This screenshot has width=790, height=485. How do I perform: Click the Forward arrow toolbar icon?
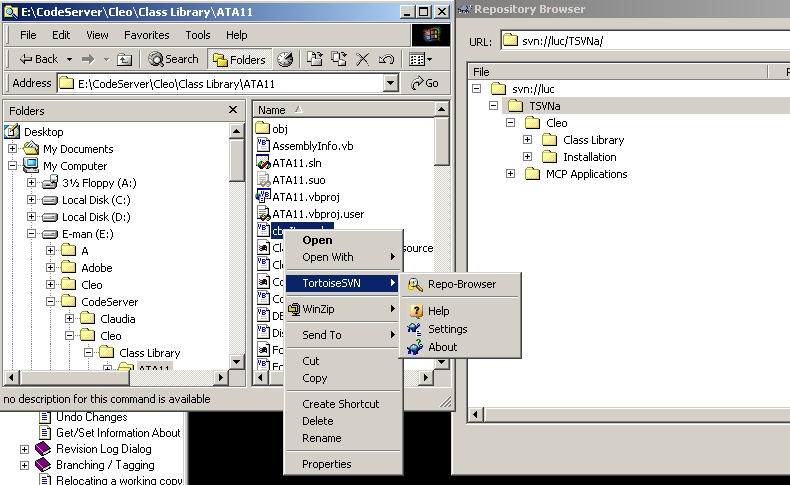click(88, 59)
